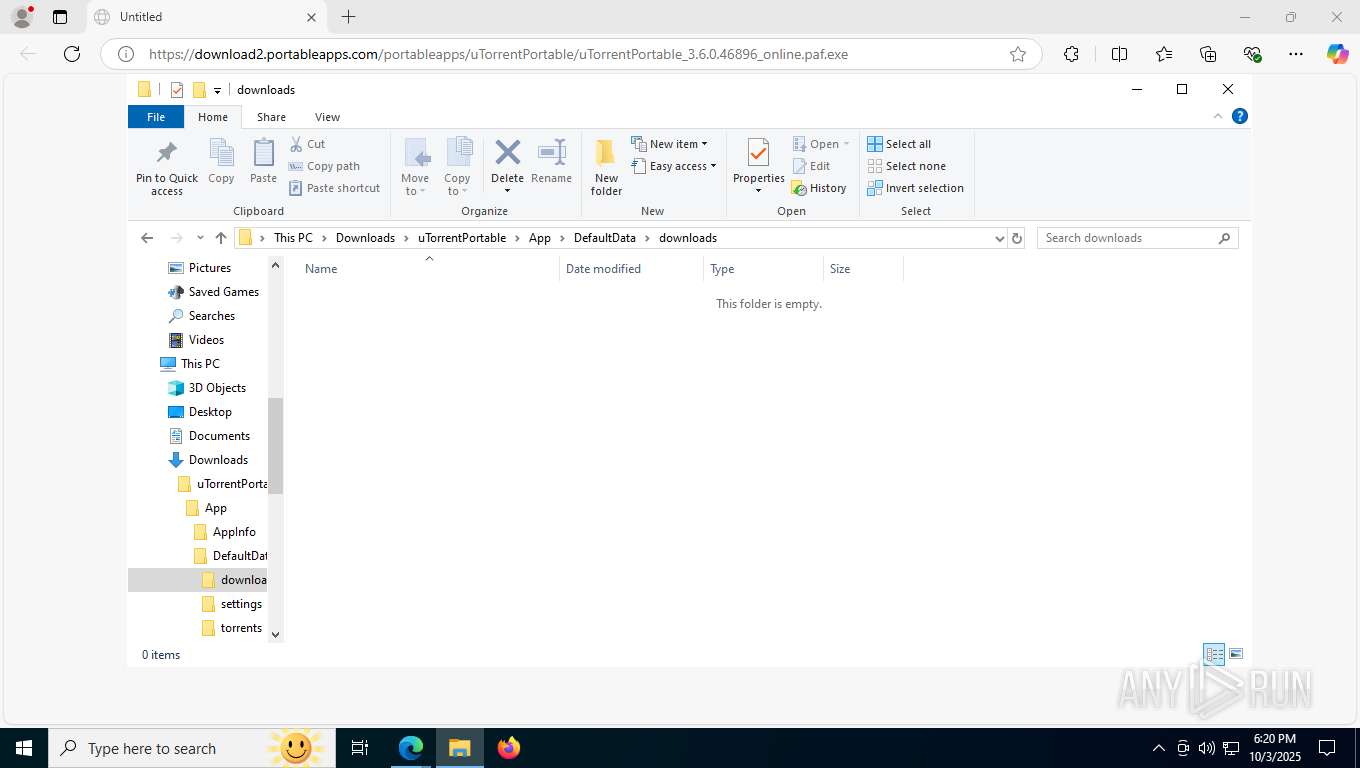
Task: Refresh the Edge browser page
Action: pos(72,54)
